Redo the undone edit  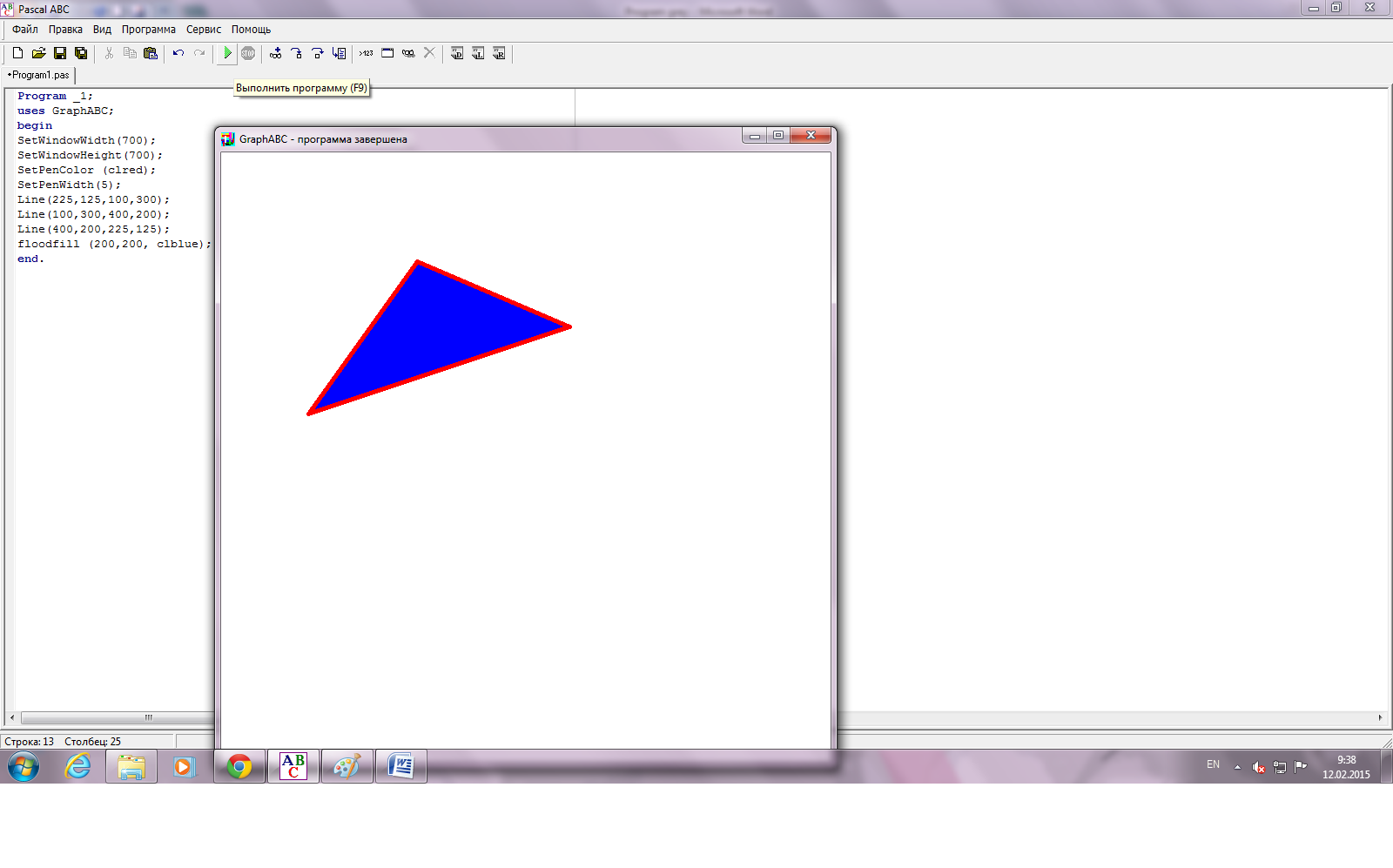click(199, 53)
